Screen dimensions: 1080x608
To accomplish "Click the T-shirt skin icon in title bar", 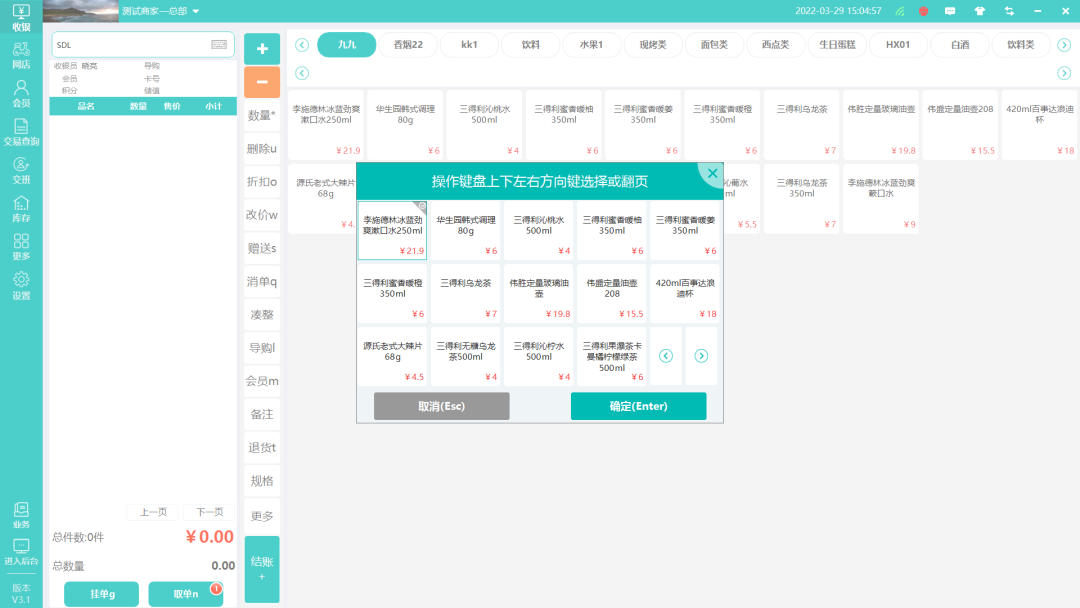I will [979, 11].
